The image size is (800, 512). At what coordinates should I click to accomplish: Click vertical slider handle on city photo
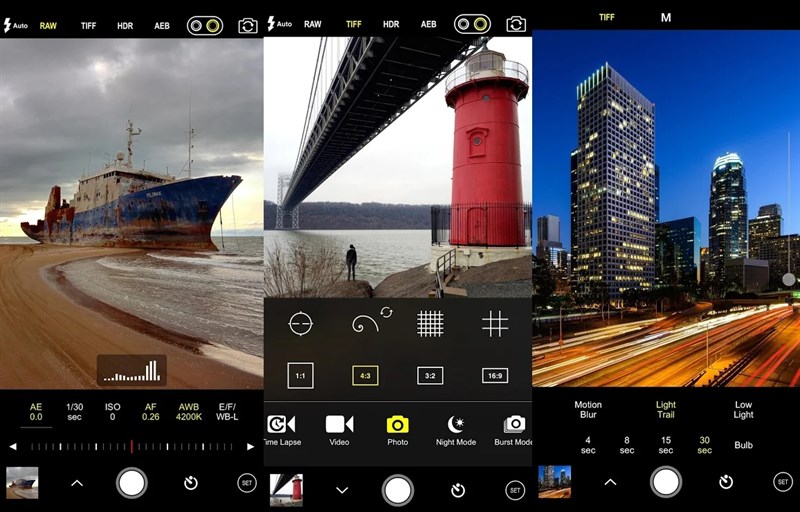[789, 279]
